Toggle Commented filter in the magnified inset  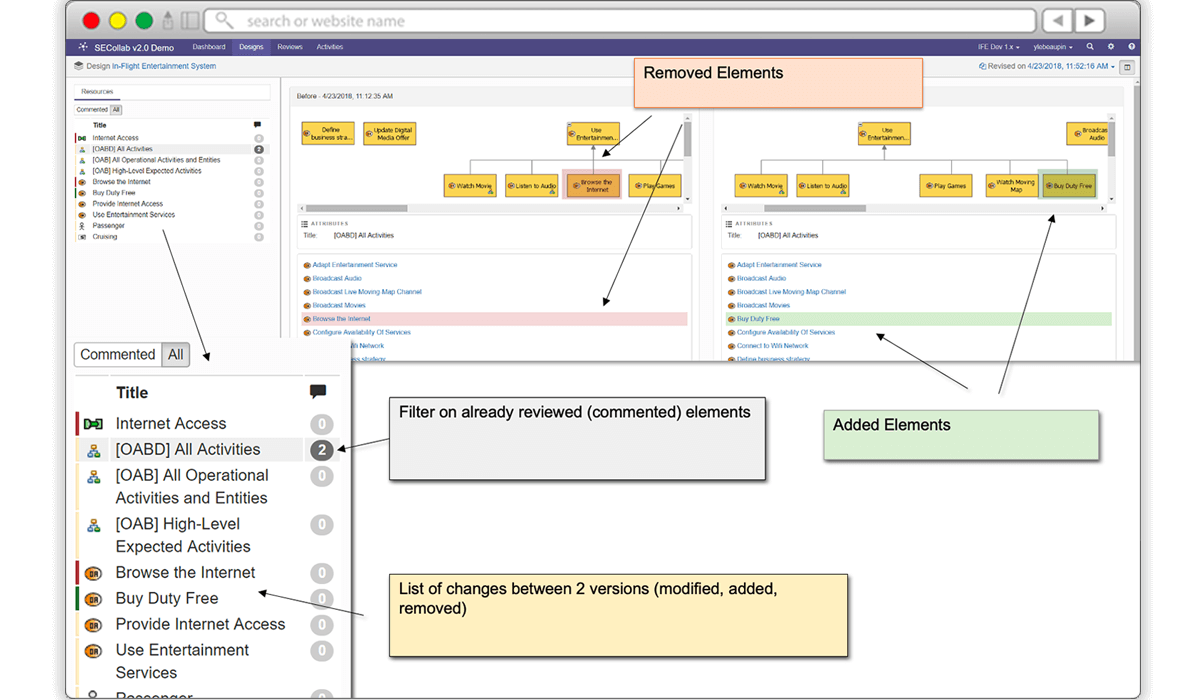[118, 355]
